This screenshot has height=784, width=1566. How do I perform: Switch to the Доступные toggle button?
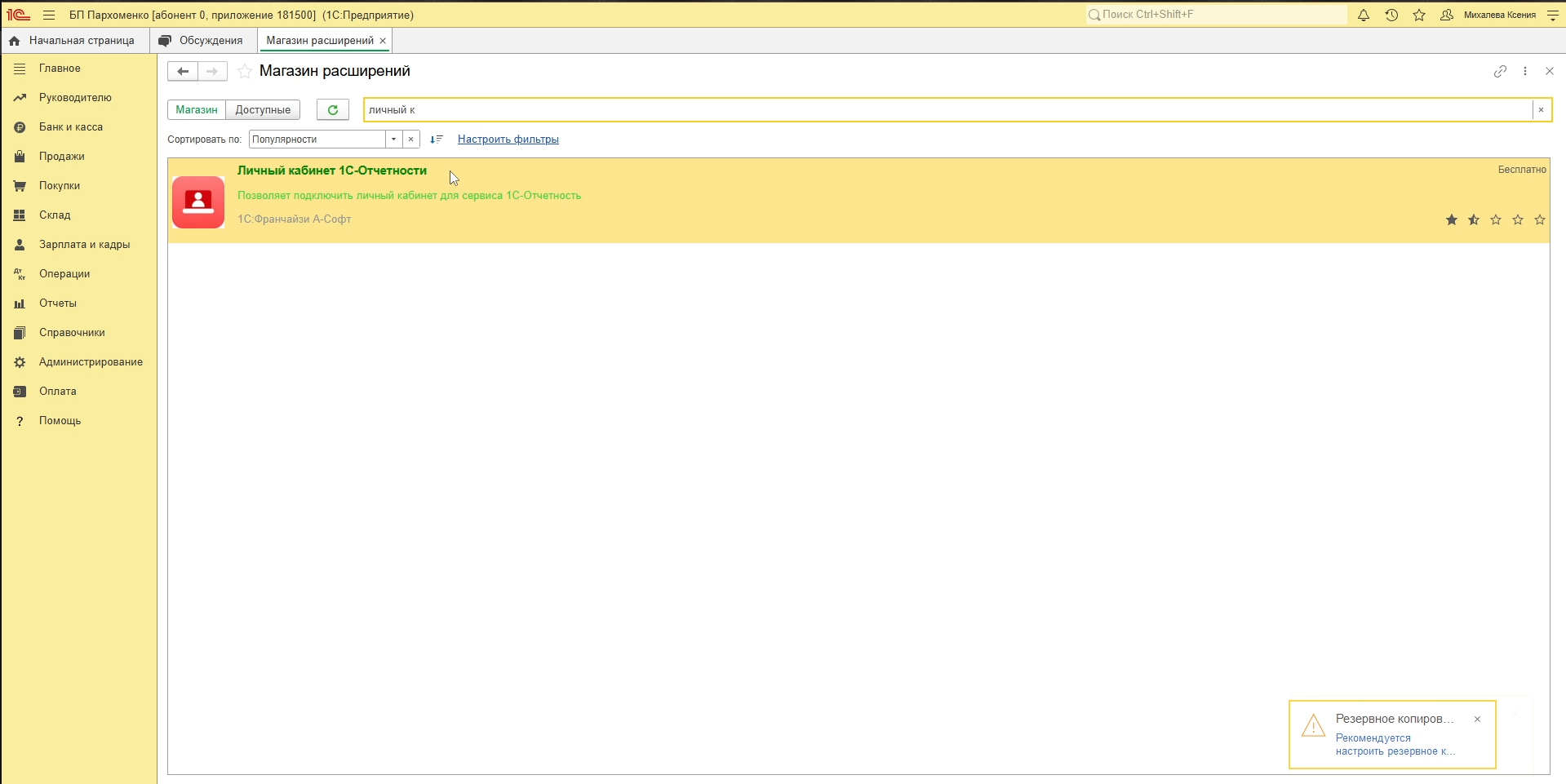(263, 109)
